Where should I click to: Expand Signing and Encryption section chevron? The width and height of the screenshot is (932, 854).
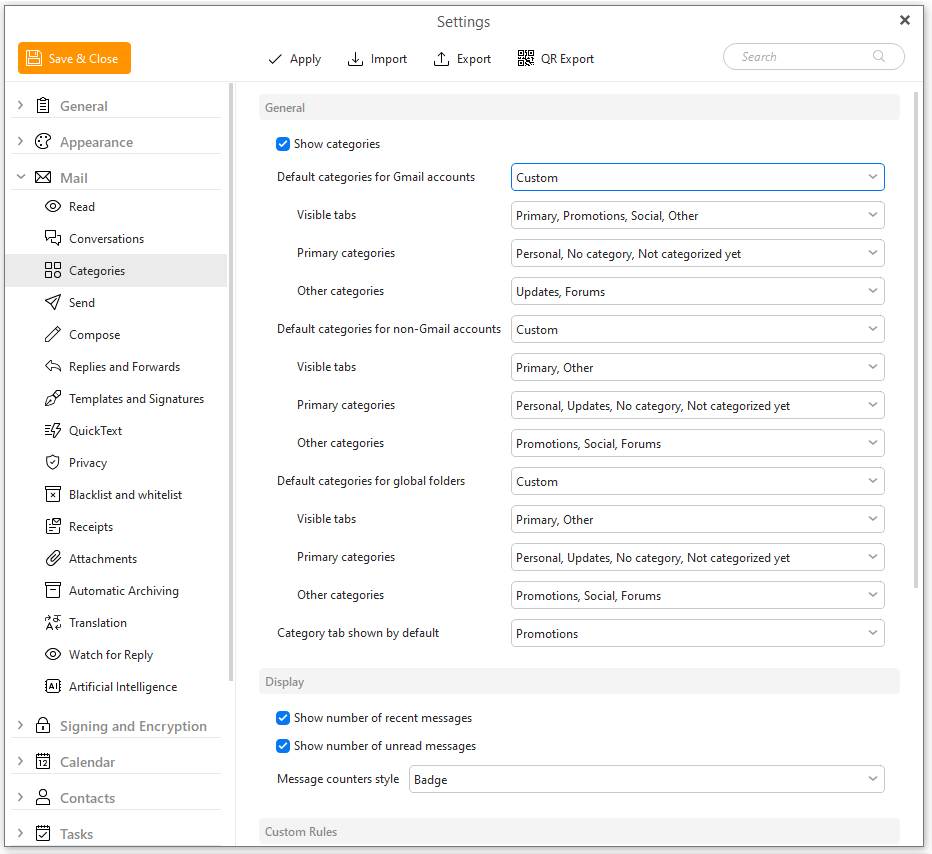(x=21, y=725)
